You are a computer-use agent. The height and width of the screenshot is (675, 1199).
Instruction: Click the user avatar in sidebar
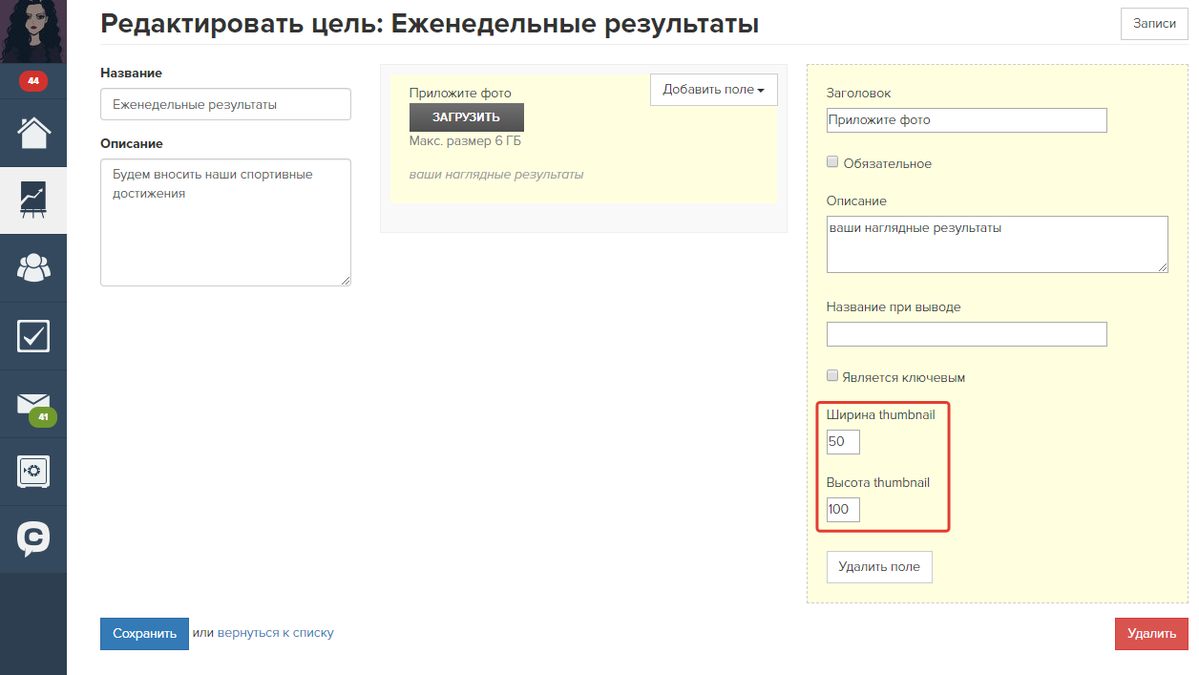(33, 32)
